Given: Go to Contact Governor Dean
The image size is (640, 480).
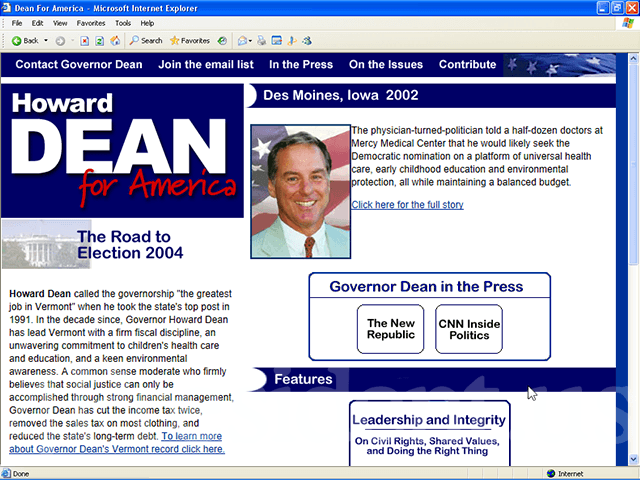Looking at the screenshot, I should point(79,64).
